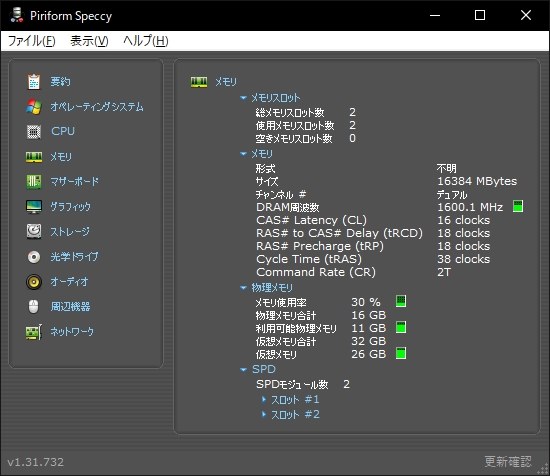The width and height of the screenshot is (550, 476).
Task: Click the オペレーティングシステム Windows flag icon
Action: [x=34, y=107]
